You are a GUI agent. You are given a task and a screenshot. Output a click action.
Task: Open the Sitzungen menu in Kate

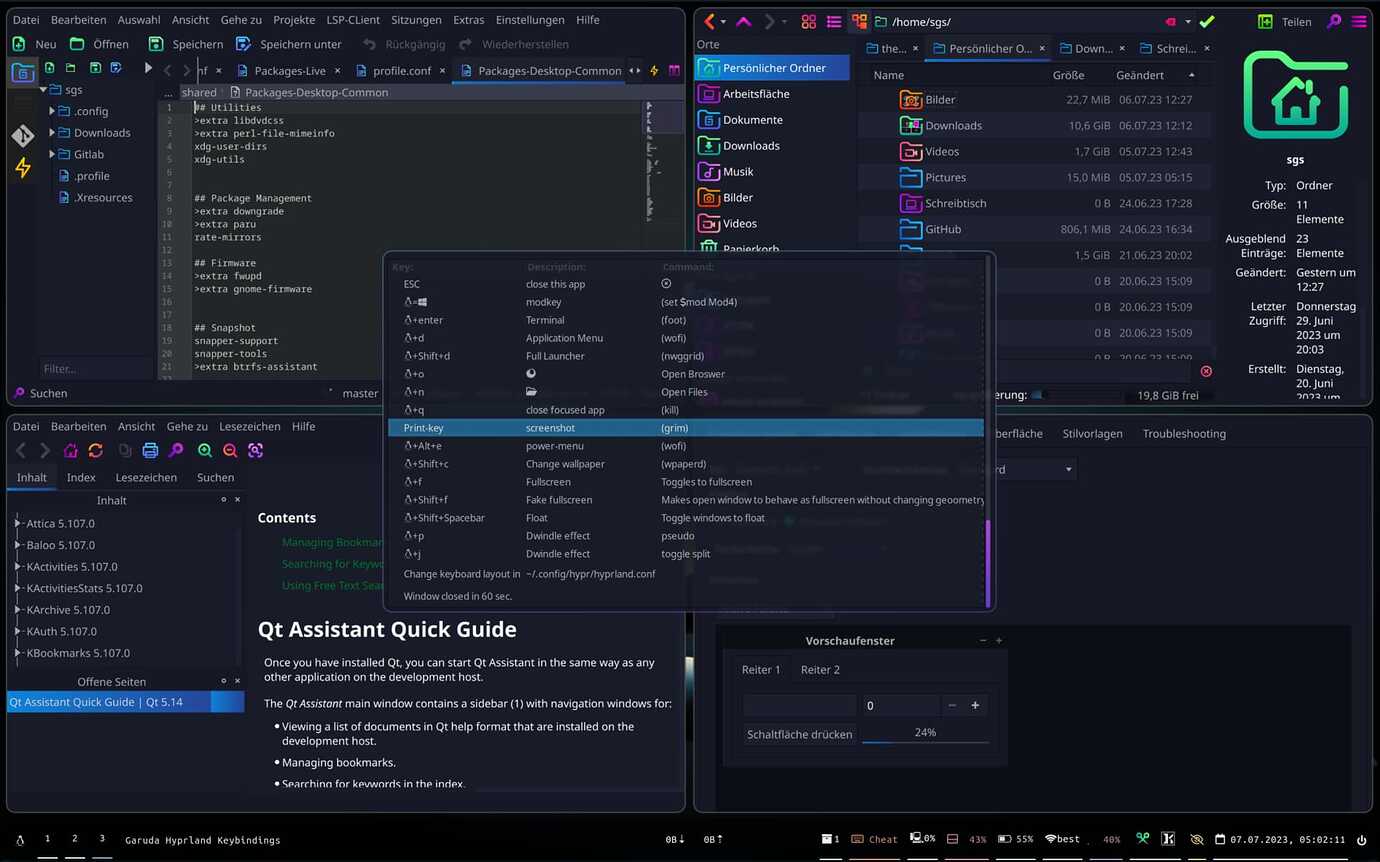click(x=416, y=19)
